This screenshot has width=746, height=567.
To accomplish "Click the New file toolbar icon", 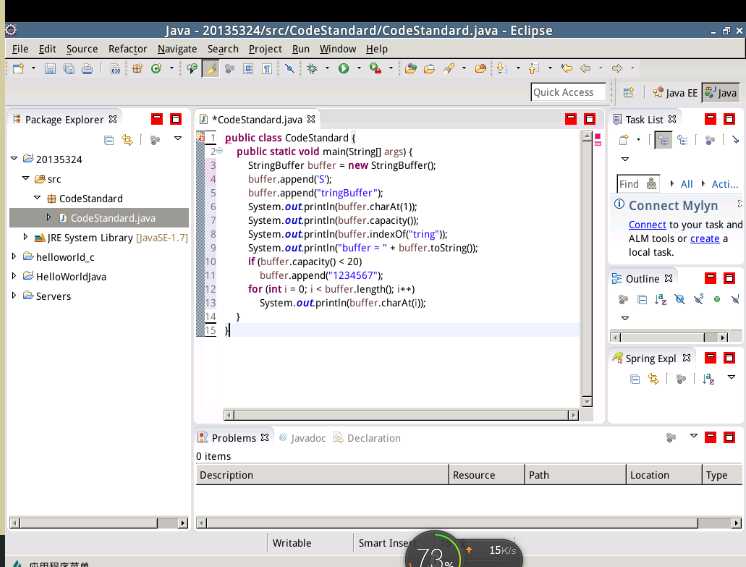I will pyautogui.click(x=18, y=69).
